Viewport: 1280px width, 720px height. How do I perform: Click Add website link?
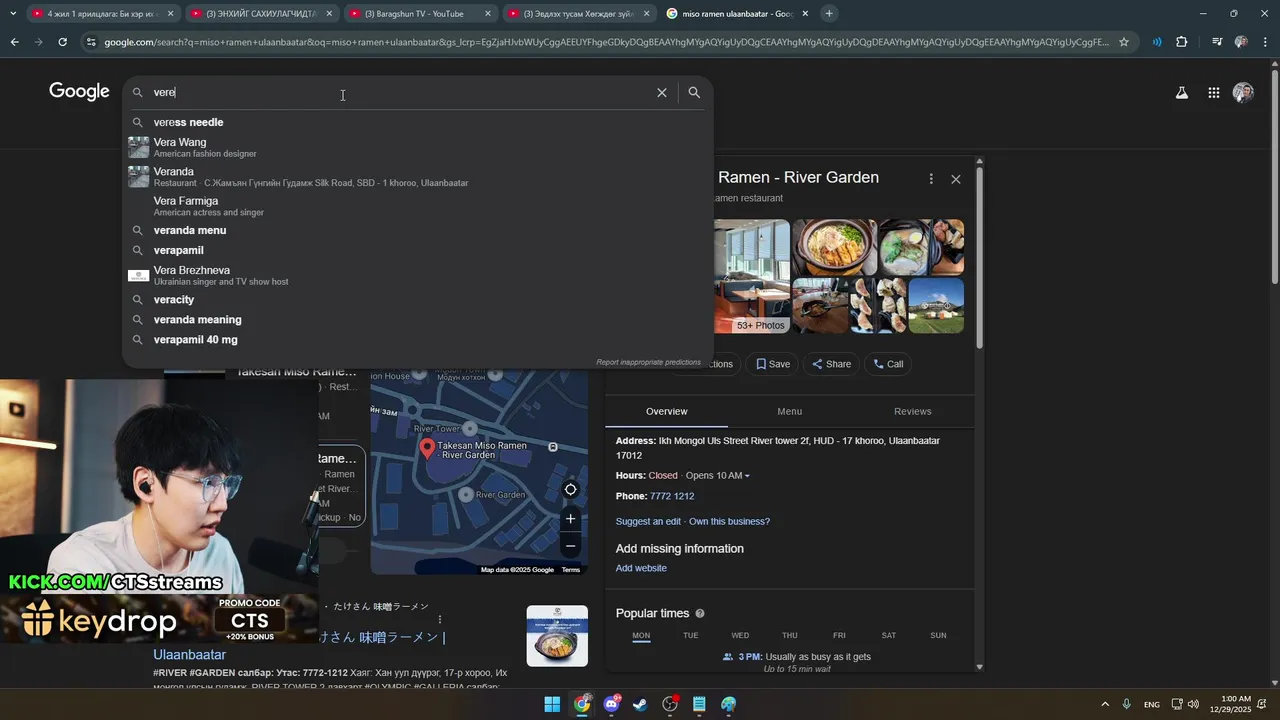point(641,568)
